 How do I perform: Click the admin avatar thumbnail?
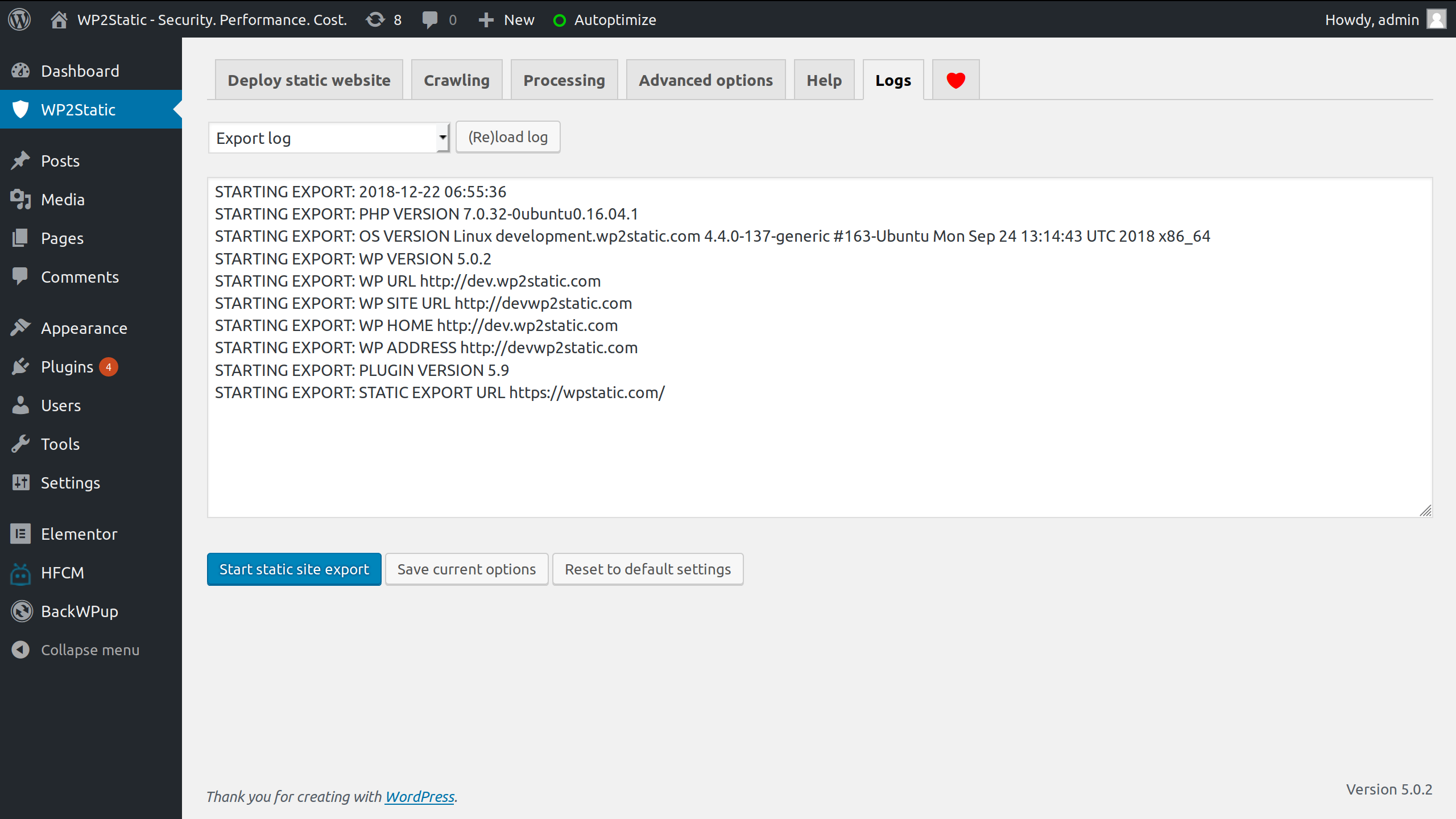1437,19
